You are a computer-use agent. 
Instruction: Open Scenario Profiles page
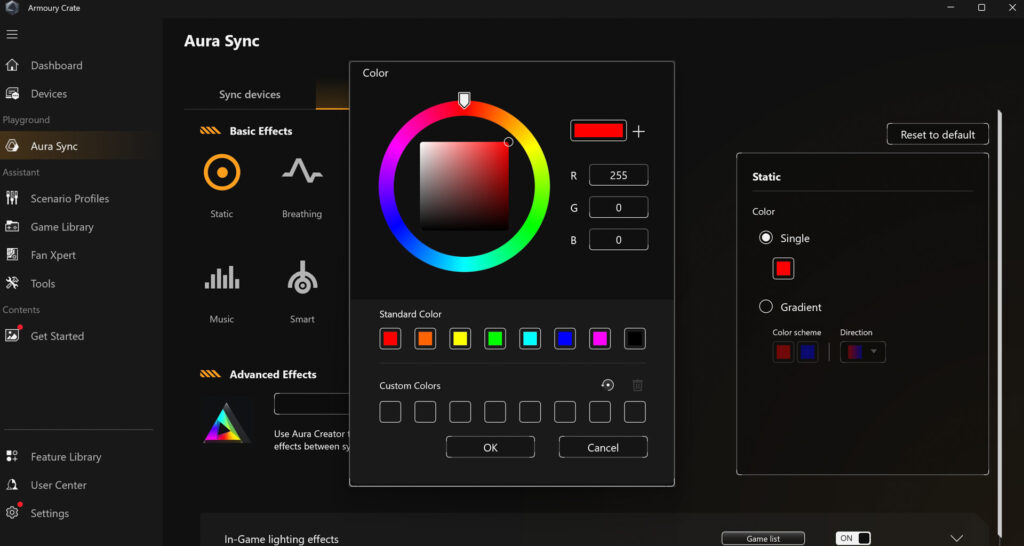[x=69, y=199]
